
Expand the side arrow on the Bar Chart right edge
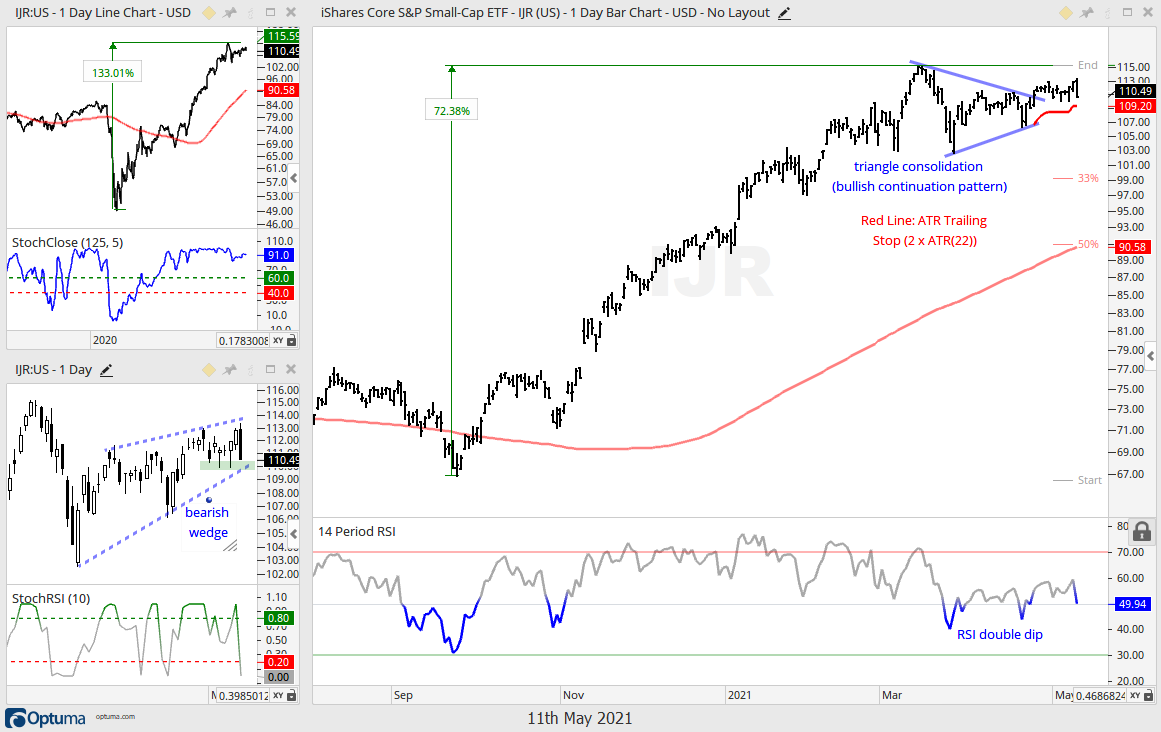click(x=1150, y=356)
